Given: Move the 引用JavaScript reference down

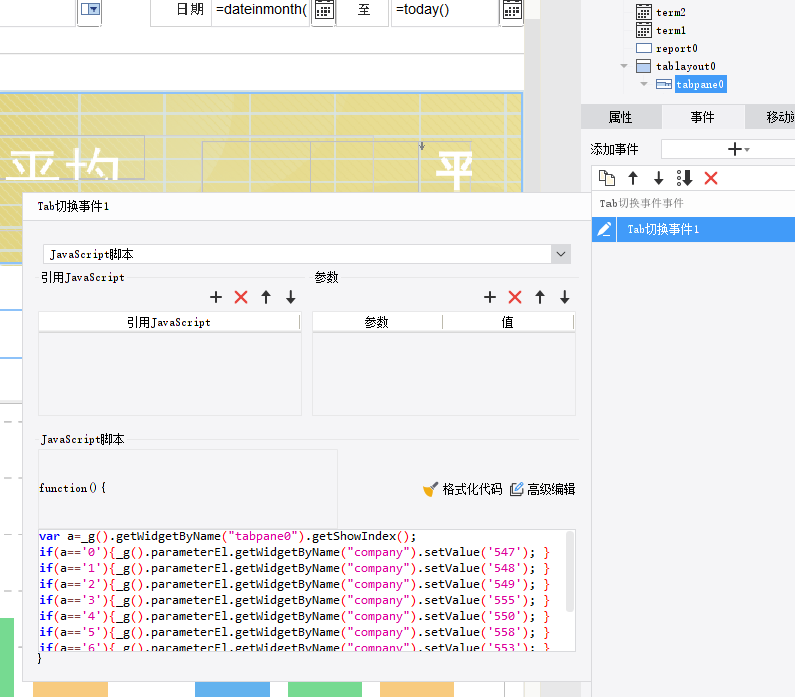Looking at the screenshot, I should point(291,297).
